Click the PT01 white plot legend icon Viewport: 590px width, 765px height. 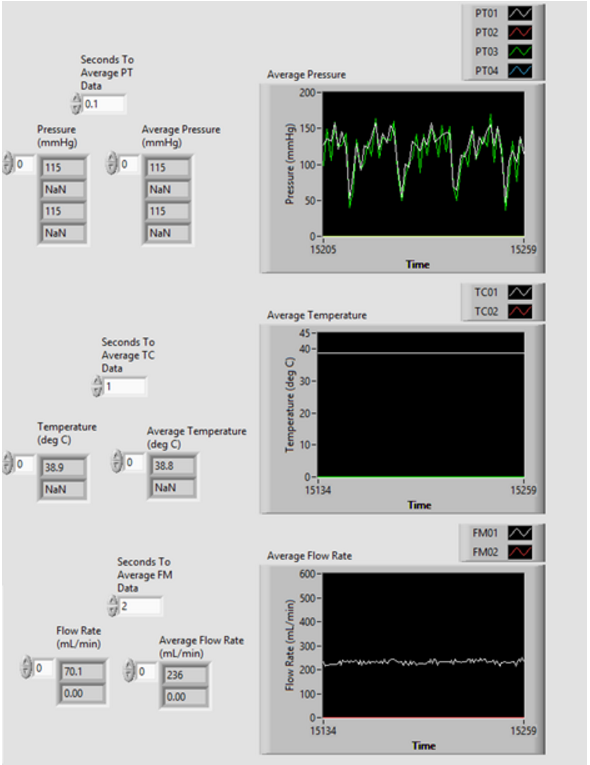tap(520, 13)
